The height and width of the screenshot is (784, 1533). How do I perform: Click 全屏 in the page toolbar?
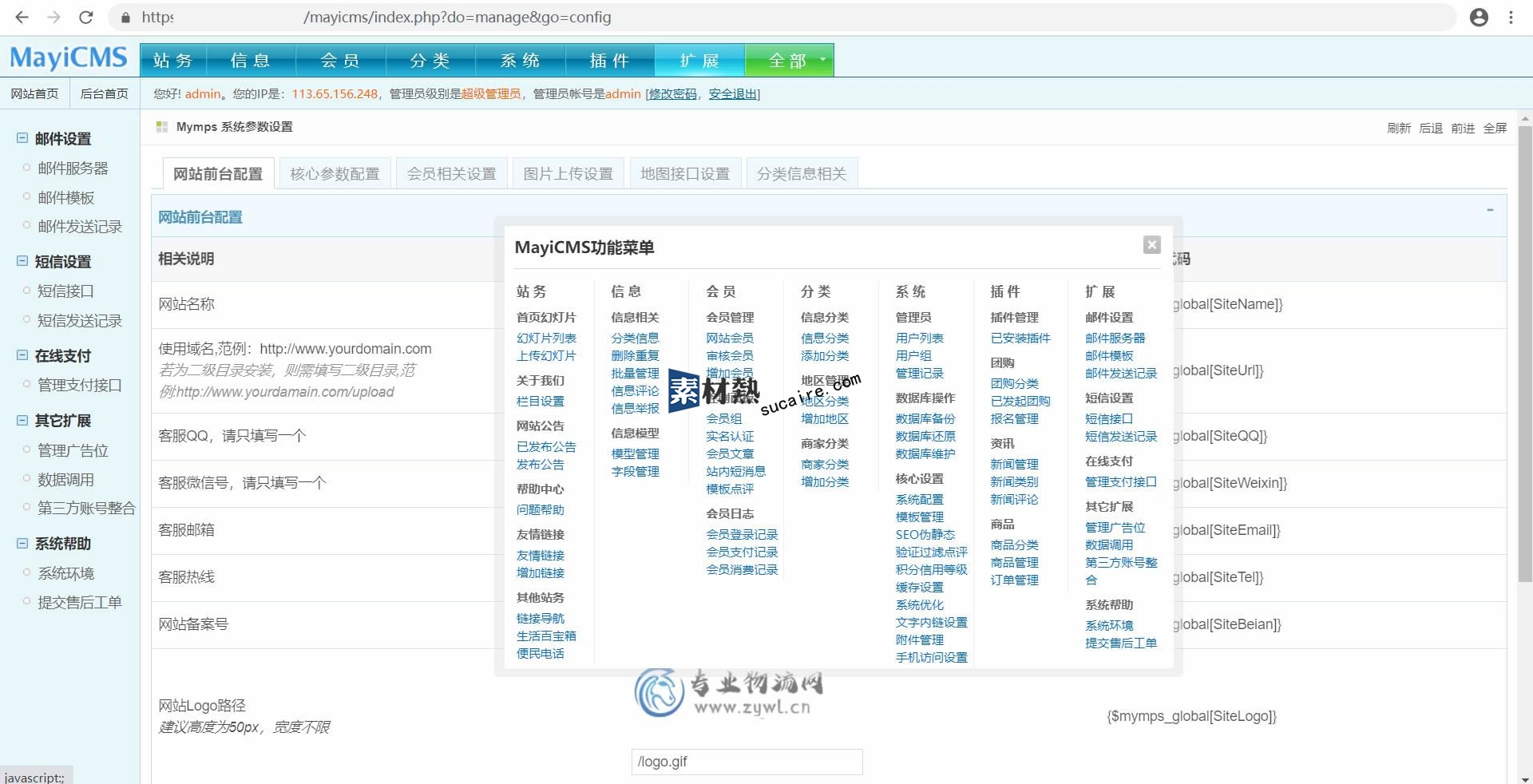click(1495, 128)
